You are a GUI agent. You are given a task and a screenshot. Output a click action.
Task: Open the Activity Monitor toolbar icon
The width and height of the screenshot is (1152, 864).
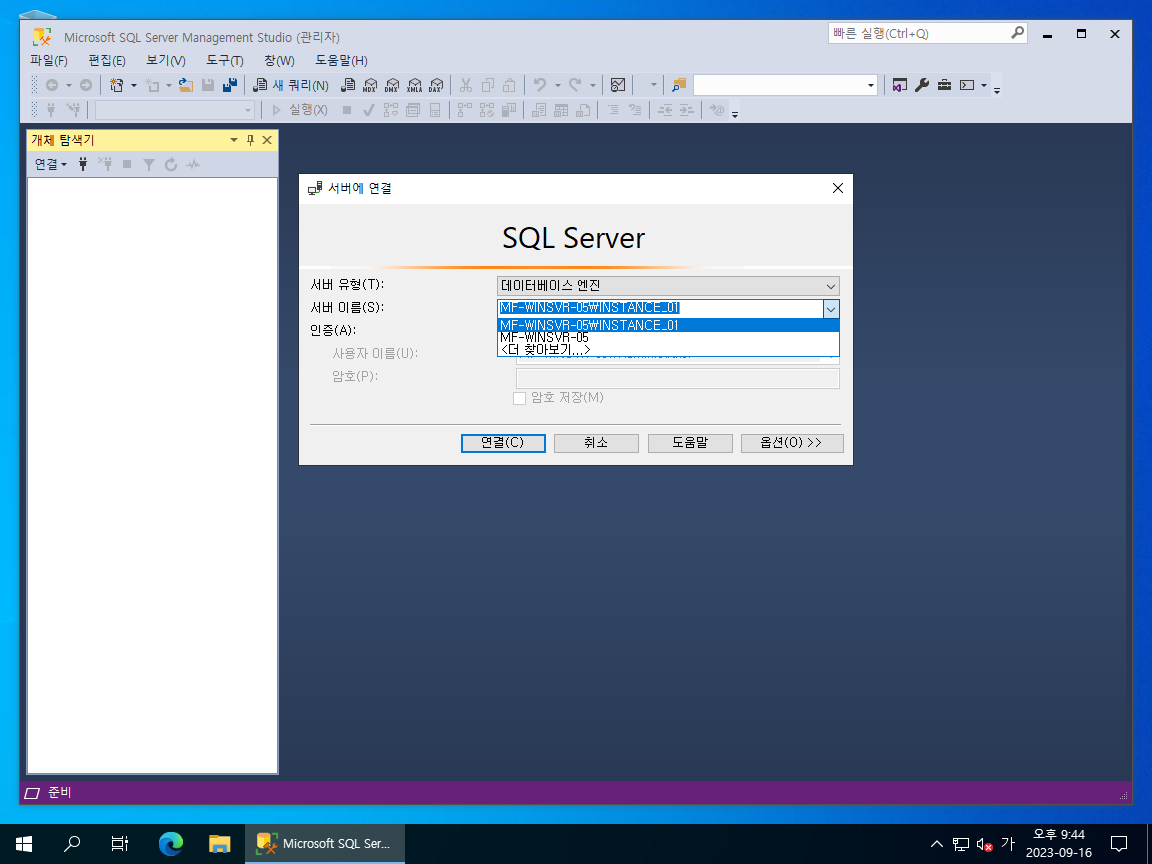click(x=618, y=85)
